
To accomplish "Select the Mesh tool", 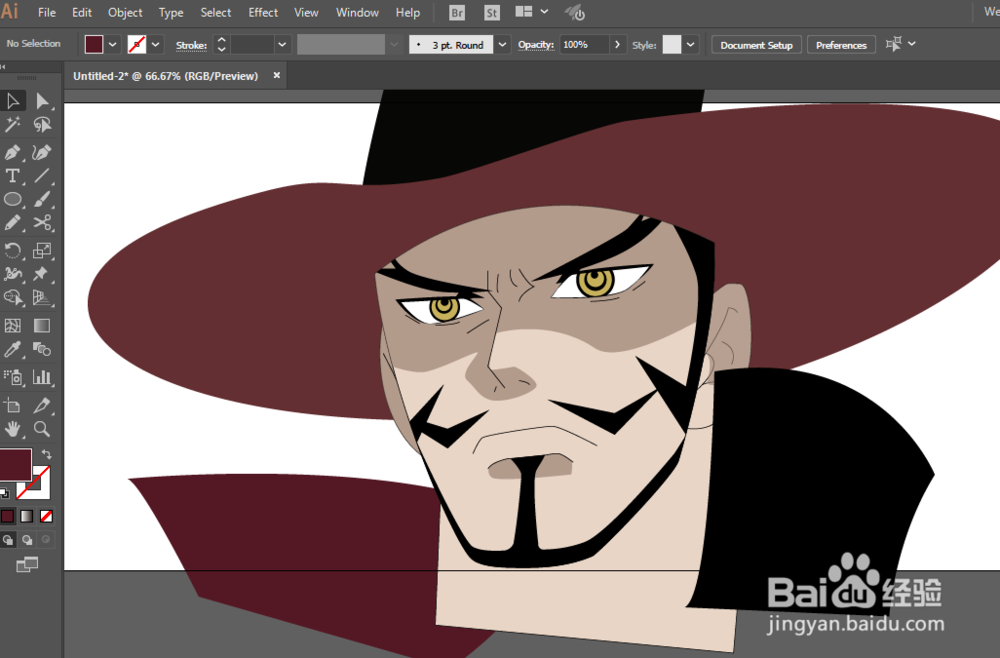I will [x=13, y=326].
